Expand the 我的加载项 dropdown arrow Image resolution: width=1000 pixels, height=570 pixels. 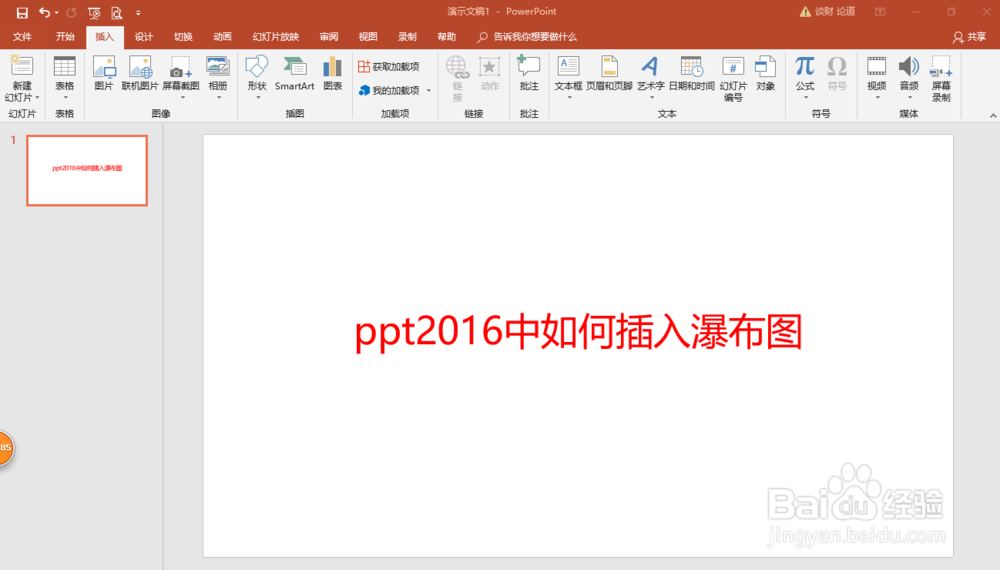(x=429, y=91)
